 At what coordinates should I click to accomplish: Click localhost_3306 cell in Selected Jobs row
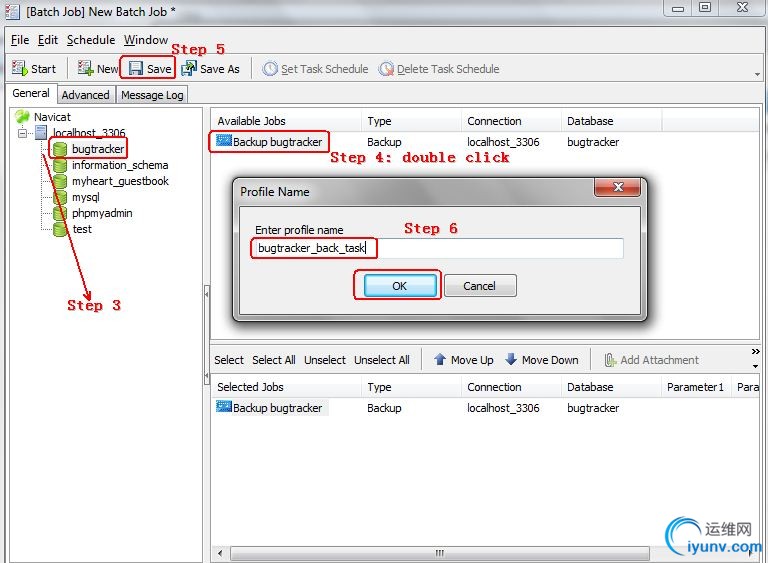click(503, 408)
